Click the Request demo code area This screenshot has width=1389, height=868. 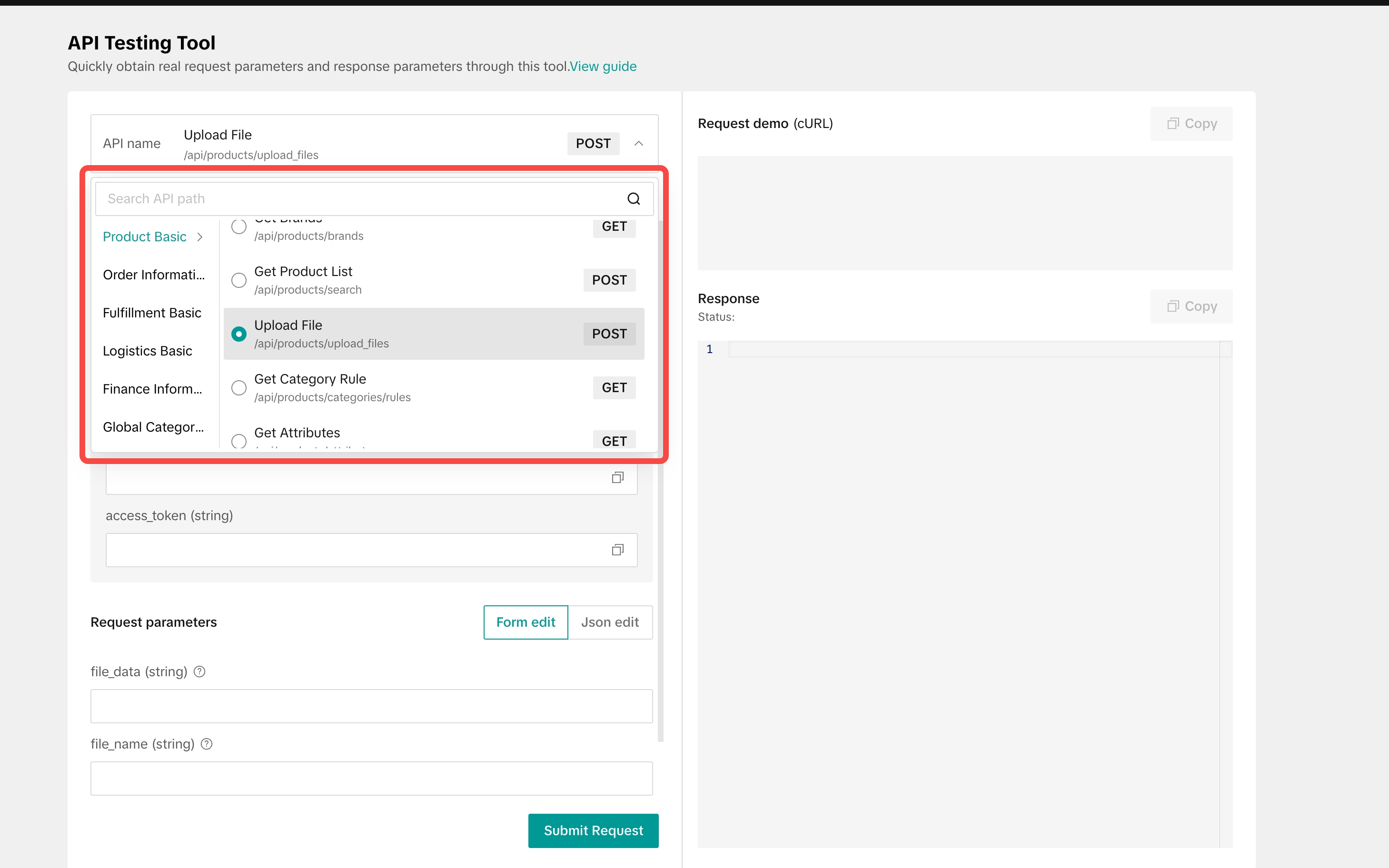coord(965,213)
